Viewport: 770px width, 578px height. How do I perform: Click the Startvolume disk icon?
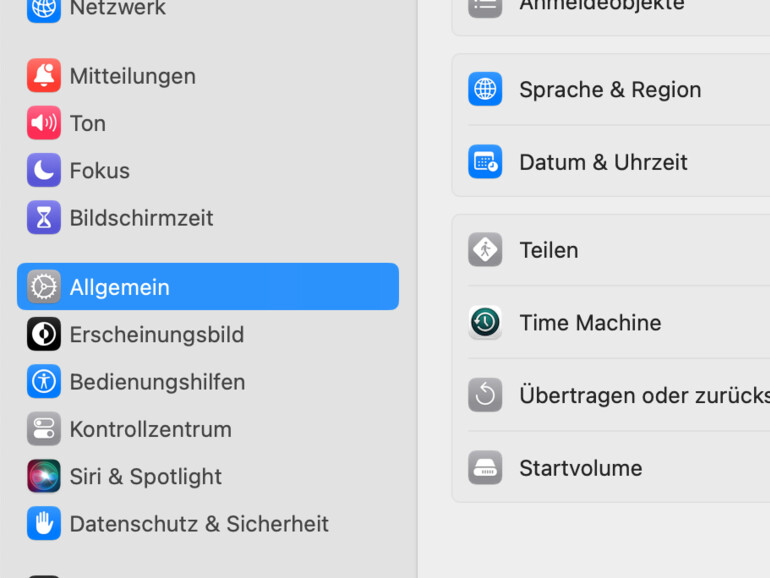(485, 468)
